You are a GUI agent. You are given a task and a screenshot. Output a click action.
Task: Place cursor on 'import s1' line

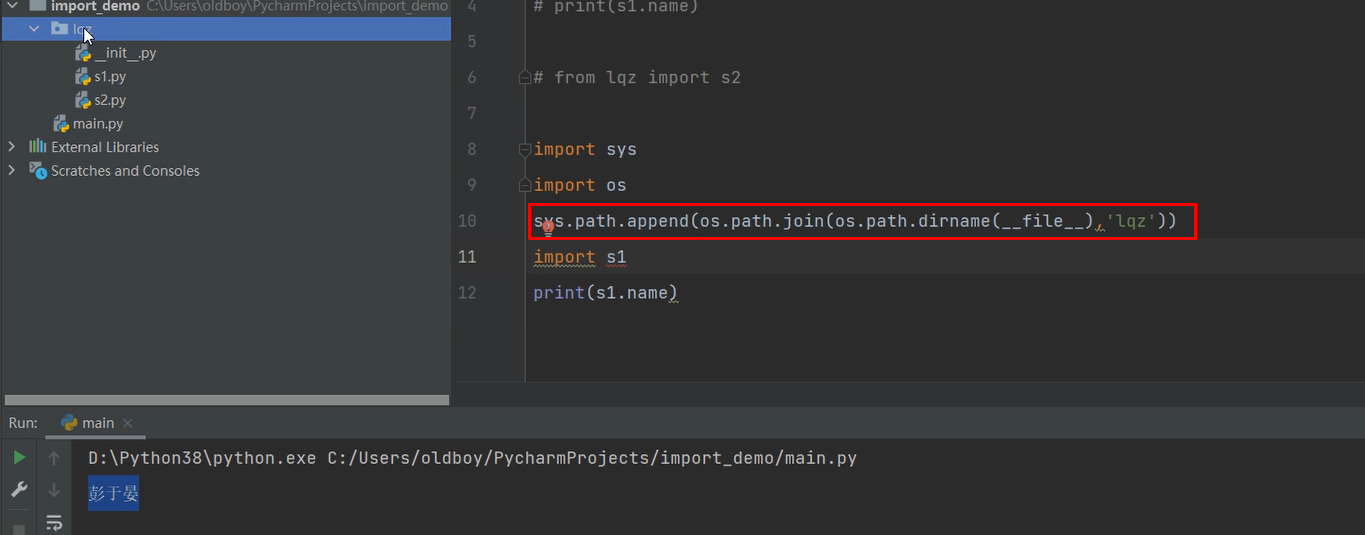tap(580, 257)
